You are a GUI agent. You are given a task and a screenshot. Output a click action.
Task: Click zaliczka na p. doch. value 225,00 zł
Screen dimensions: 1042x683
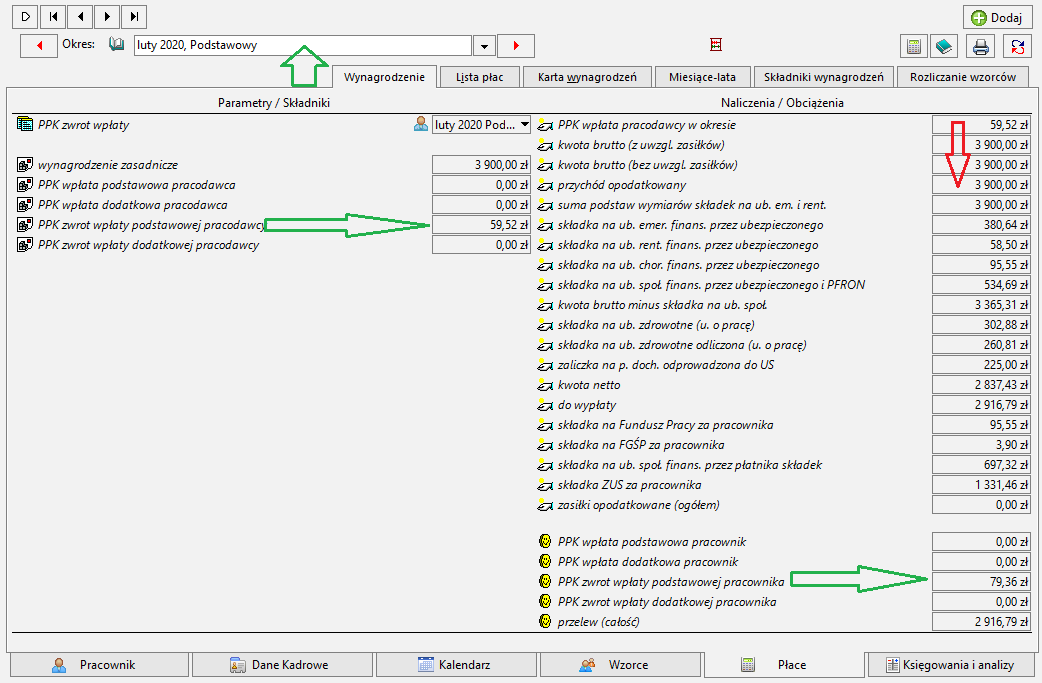coord(981,365)
